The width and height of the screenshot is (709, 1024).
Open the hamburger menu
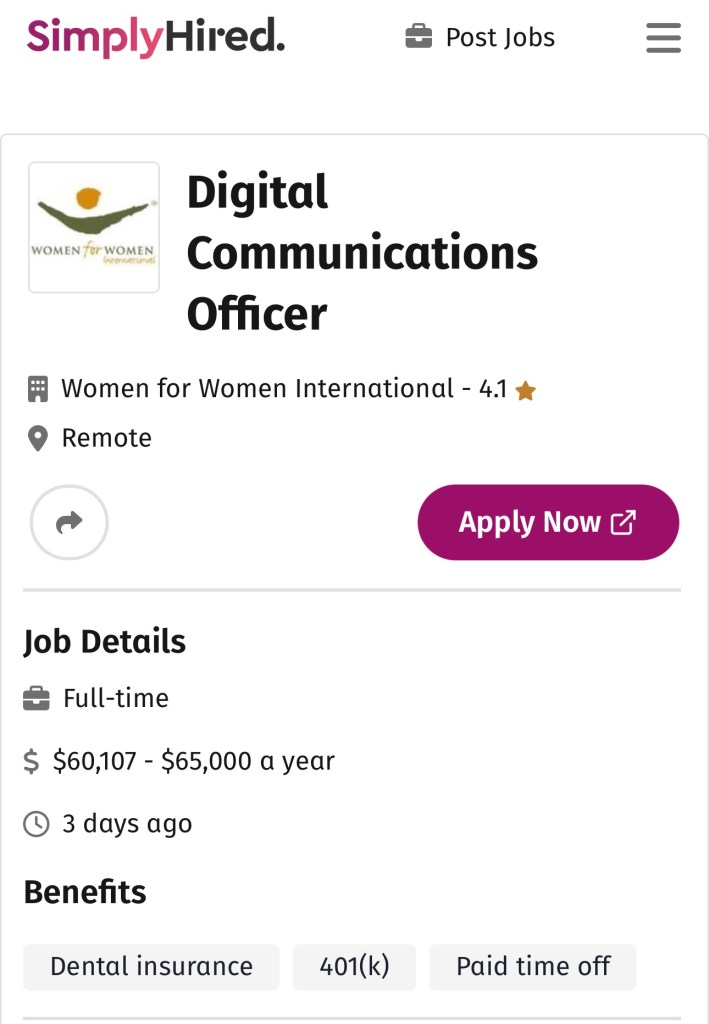[x=663, y=38]
